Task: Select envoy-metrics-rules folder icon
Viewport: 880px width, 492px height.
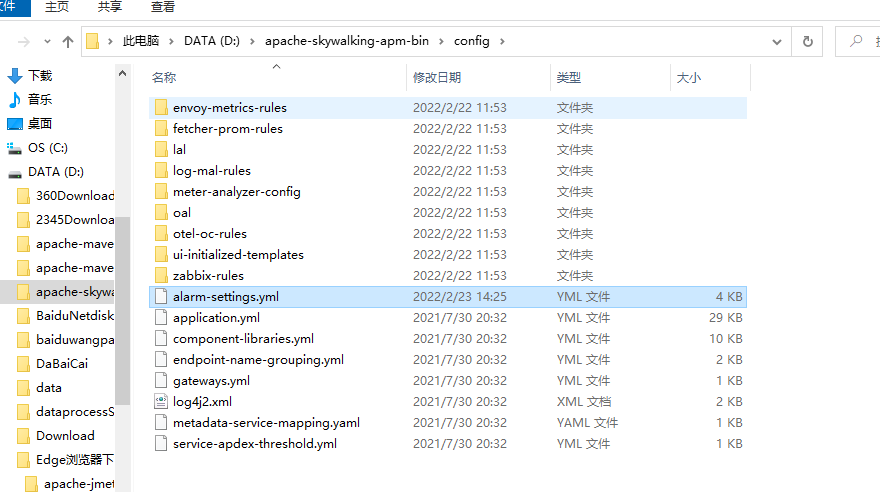Action: click(161, 108)
